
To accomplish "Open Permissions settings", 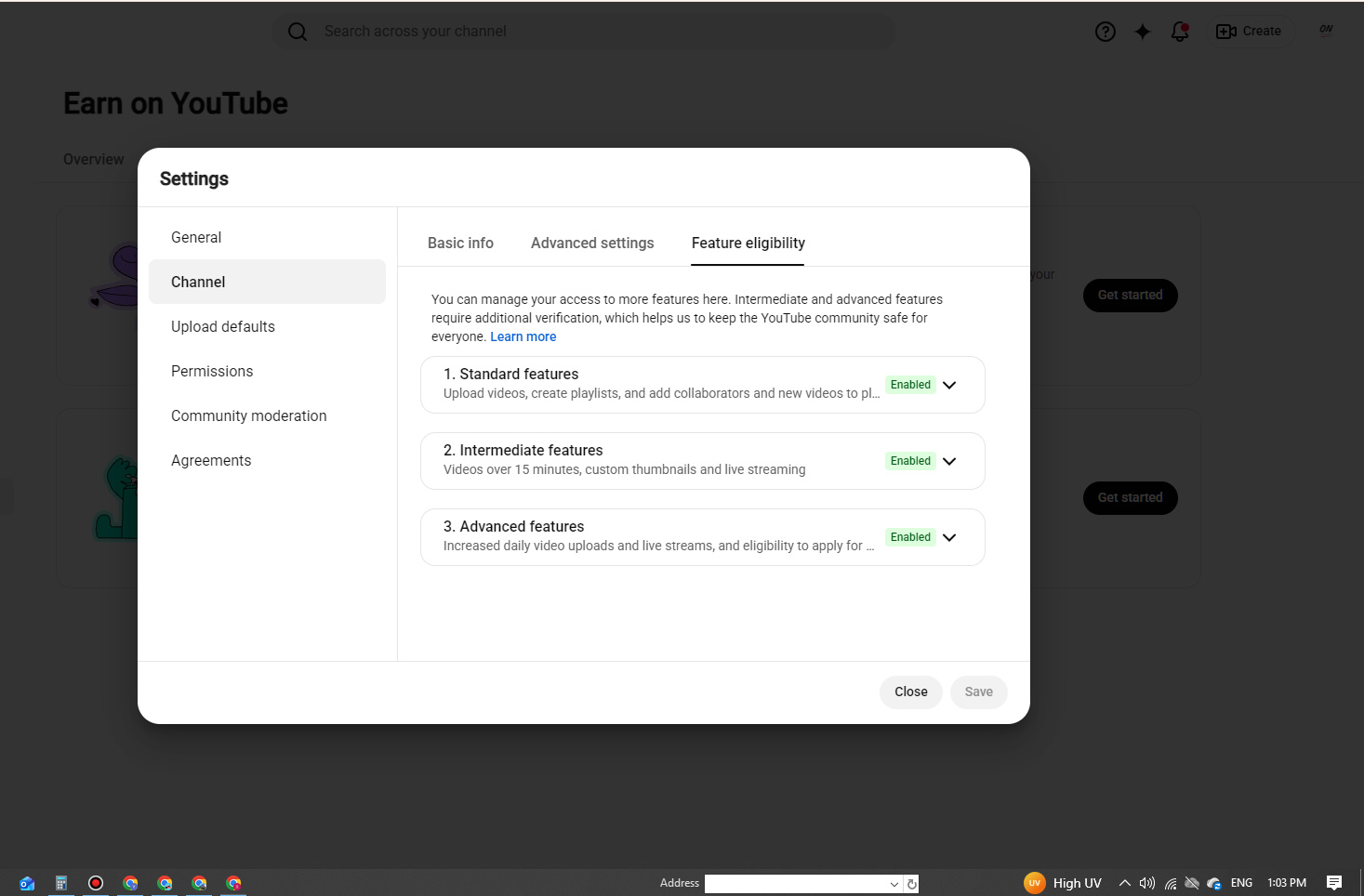I will click(267, 371).
